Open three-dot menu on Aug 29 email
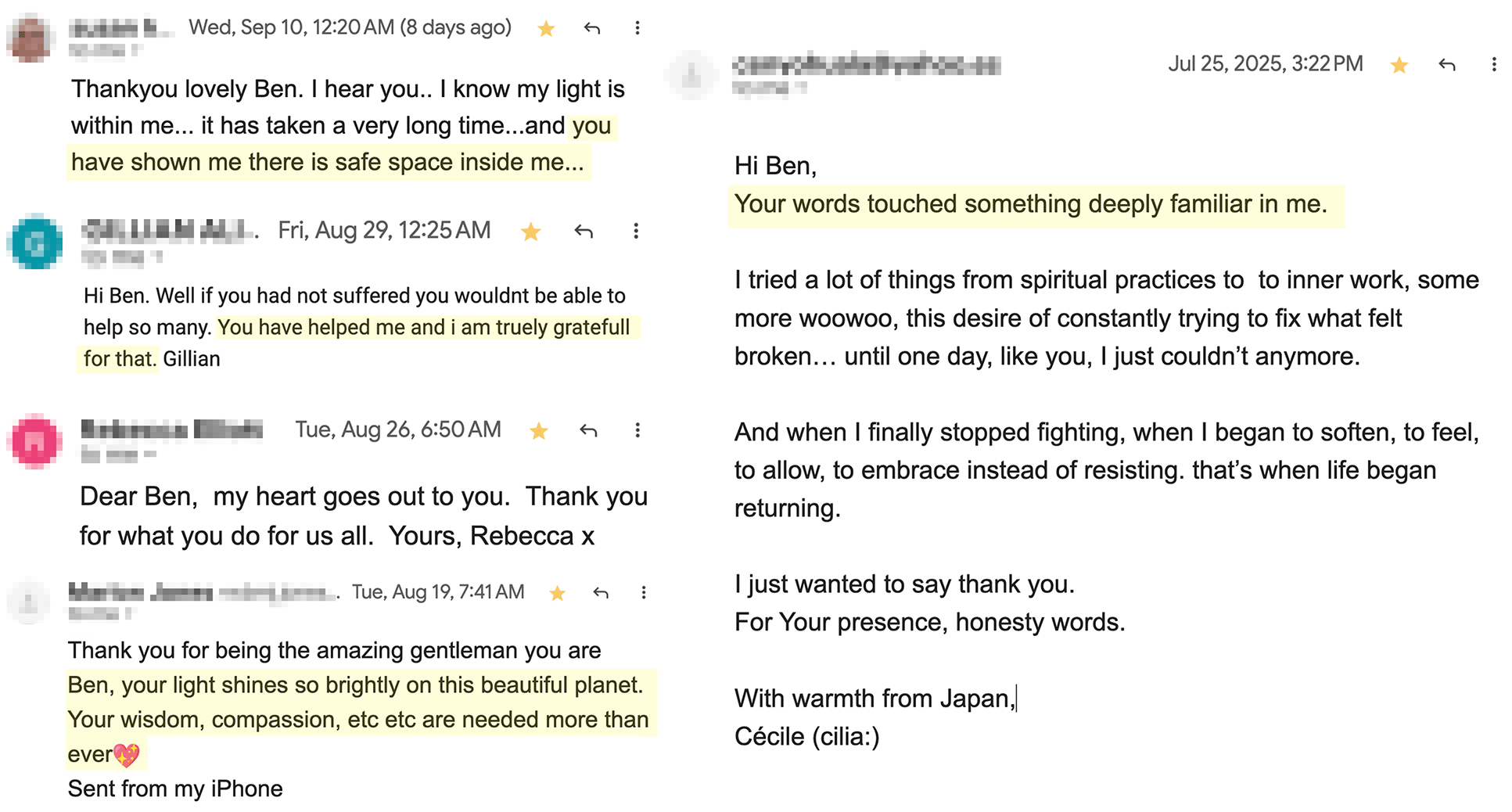The width and height of the screenshot is (1512, 812). point(636,231)
